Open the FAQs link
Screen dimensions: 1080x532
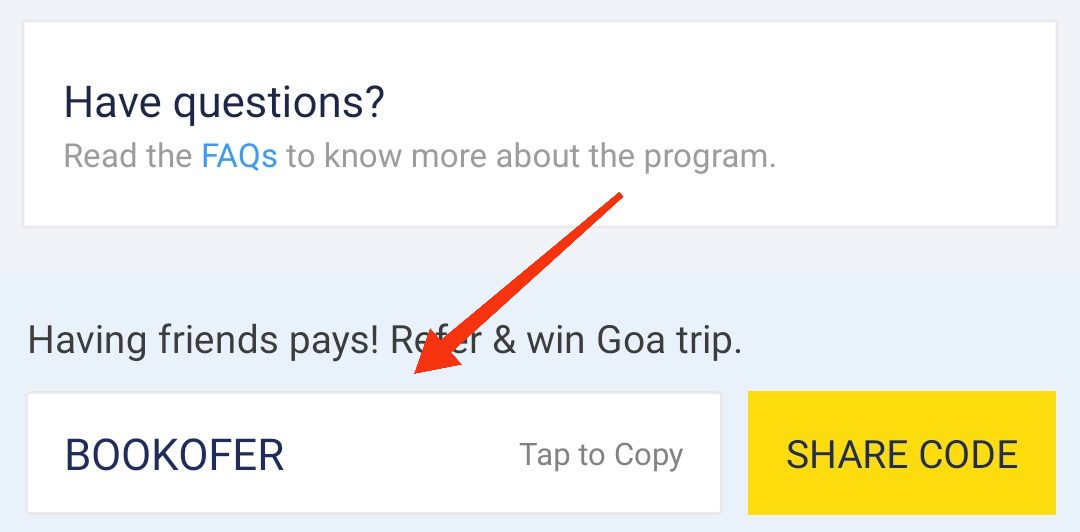click(239, 157)
